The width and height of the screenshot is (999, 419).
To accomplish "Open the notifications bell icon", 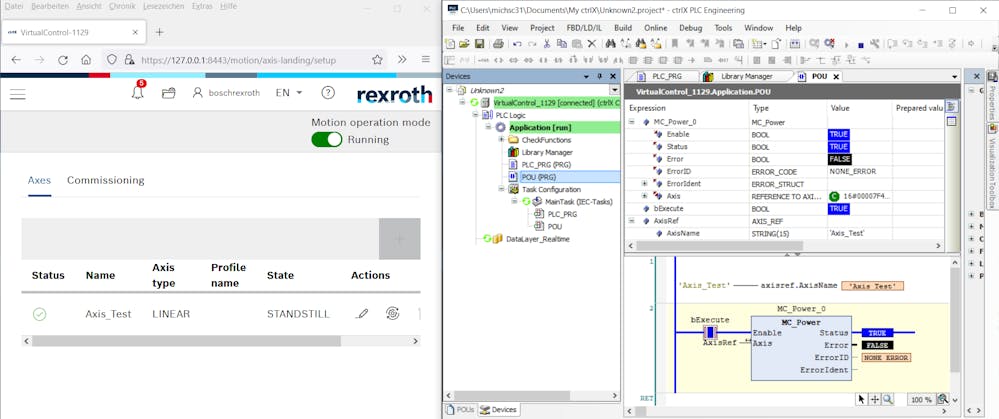I will click(x=138, y=93).
